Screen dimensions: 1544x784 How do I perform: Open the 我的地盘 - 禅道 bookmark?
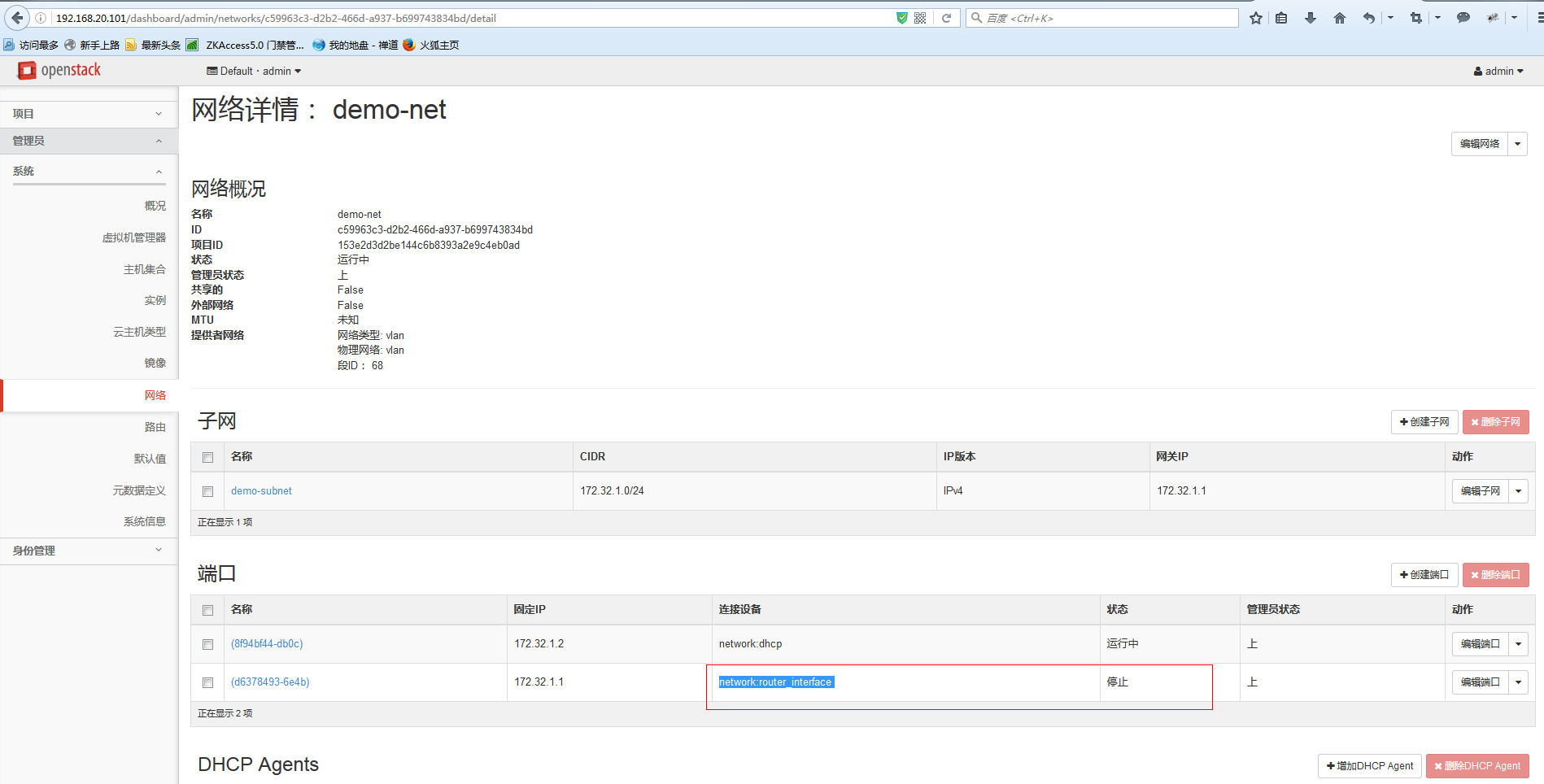(x=355, y=45)
